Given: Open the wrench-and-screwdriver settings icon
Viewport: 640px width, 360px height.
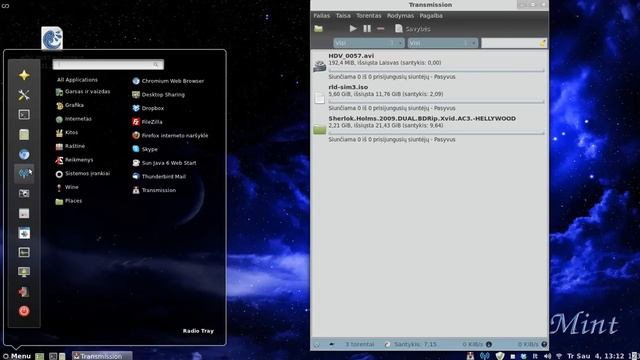Looking at the screenshot, I should [24, 95].
